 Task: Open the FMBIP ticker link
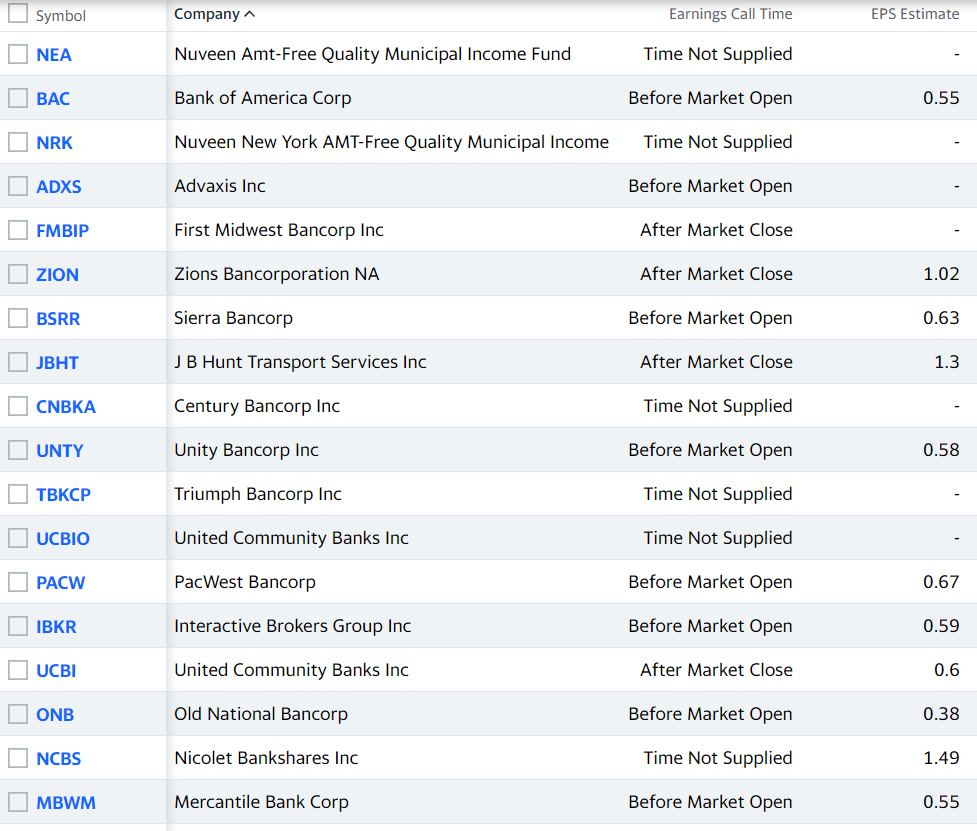click(62, 230)
